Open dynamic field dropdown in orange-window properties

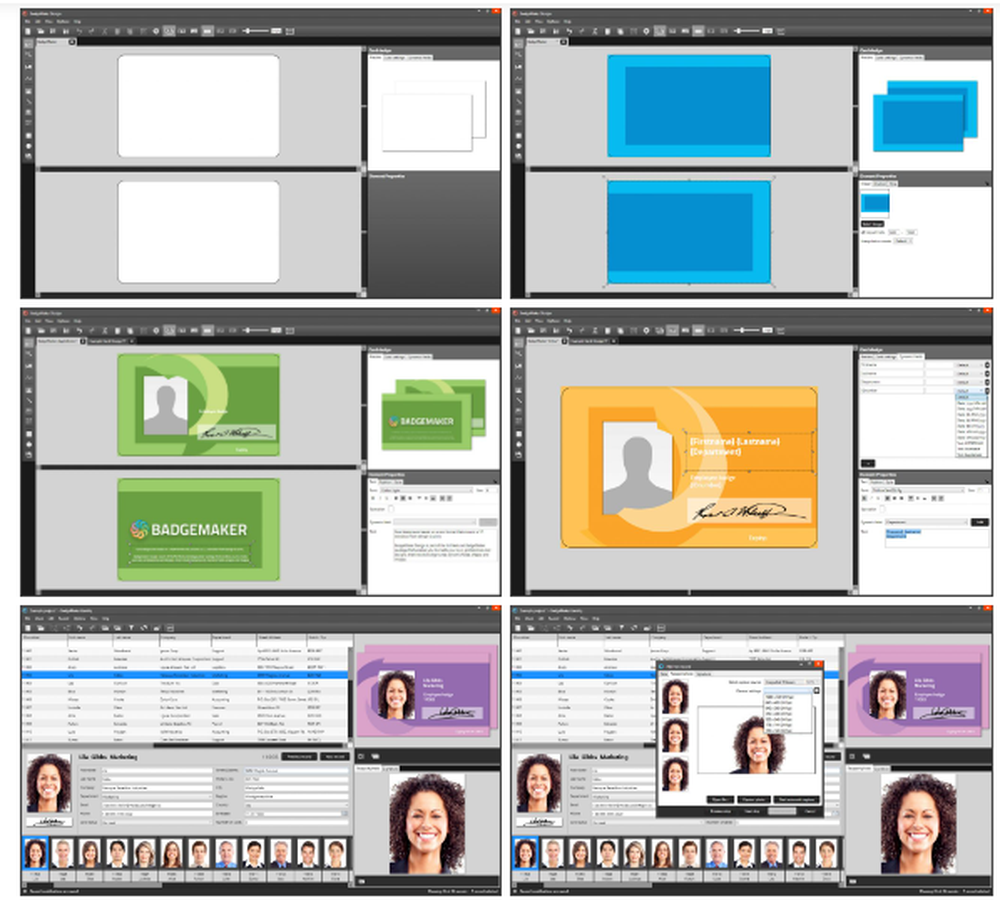(927, 522)
